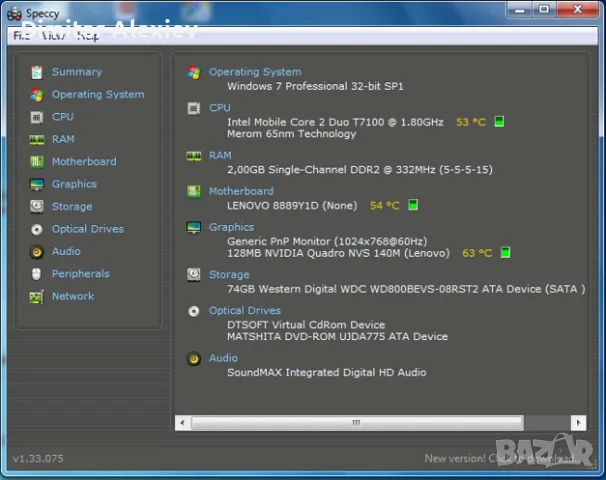Viewport: 606px width, 480px height.
Task: Click the Storage drive icon in summary panel
Action: pyautogui.click(x=194, y=275)
